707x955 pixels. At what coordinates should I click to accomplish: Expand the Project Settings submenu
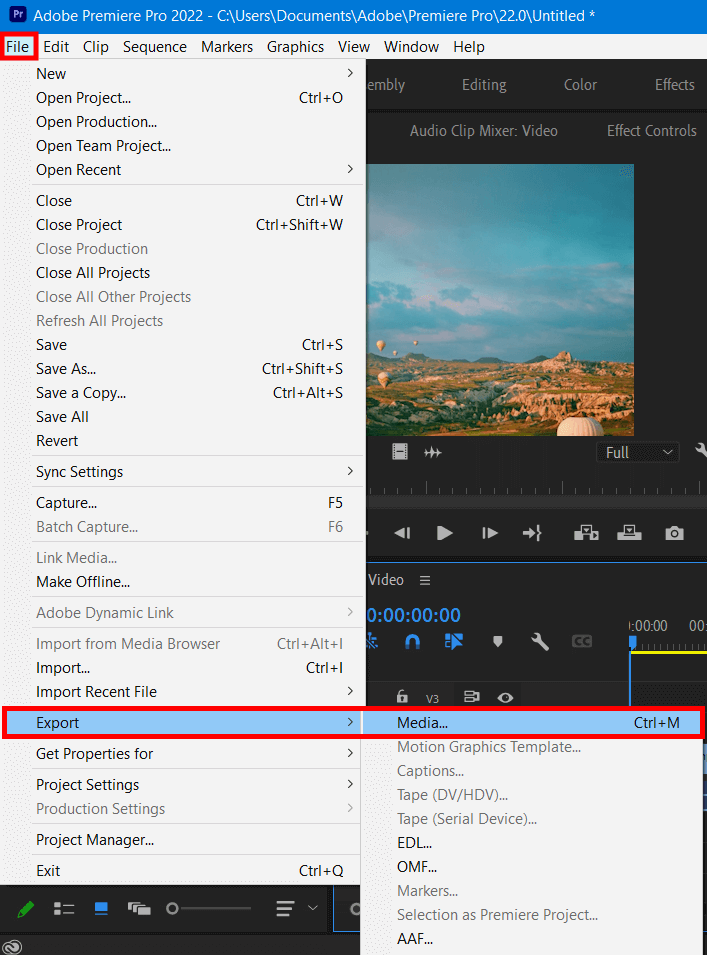coord(183,785)
